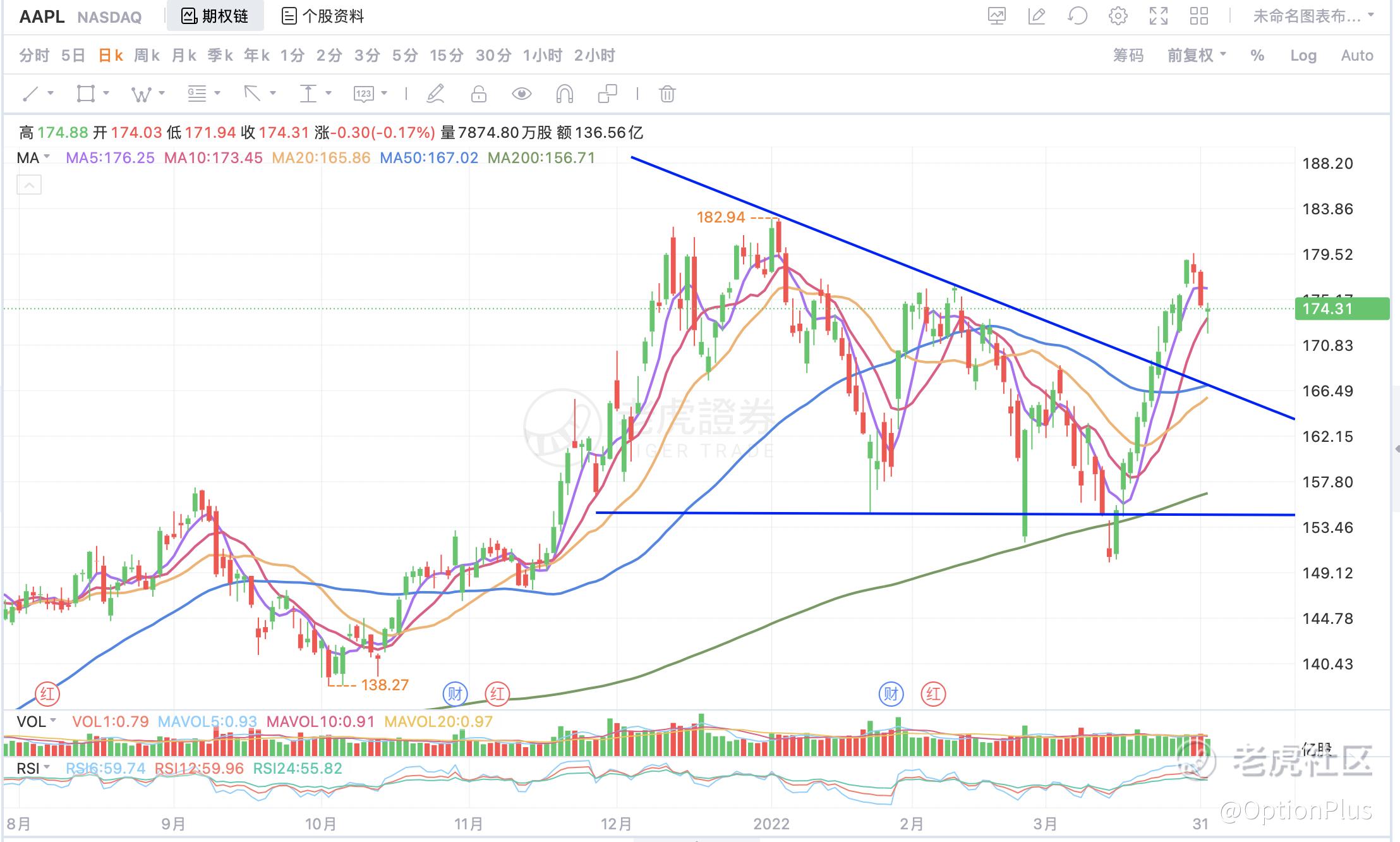The height and width of the screenshot is (842, 1400).
Task: Click the MA200:156.71 legend value
Action: coord(541,158)
